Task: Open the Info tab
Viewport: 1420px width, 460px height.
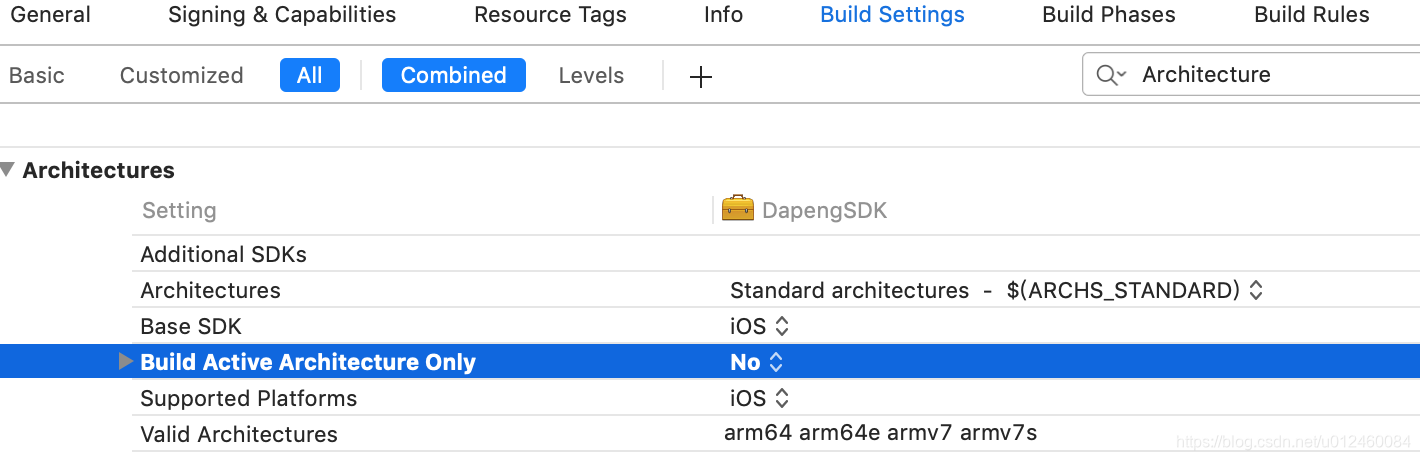Action: [x=723, y=15]
